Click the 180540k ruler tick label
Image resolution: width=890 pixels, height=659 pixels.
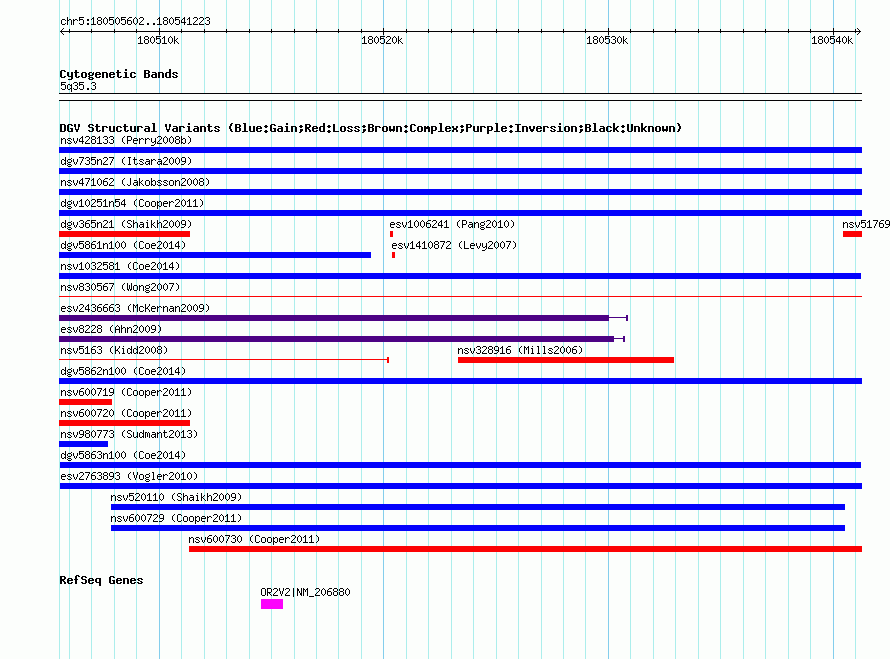click(x=832, y=40)
